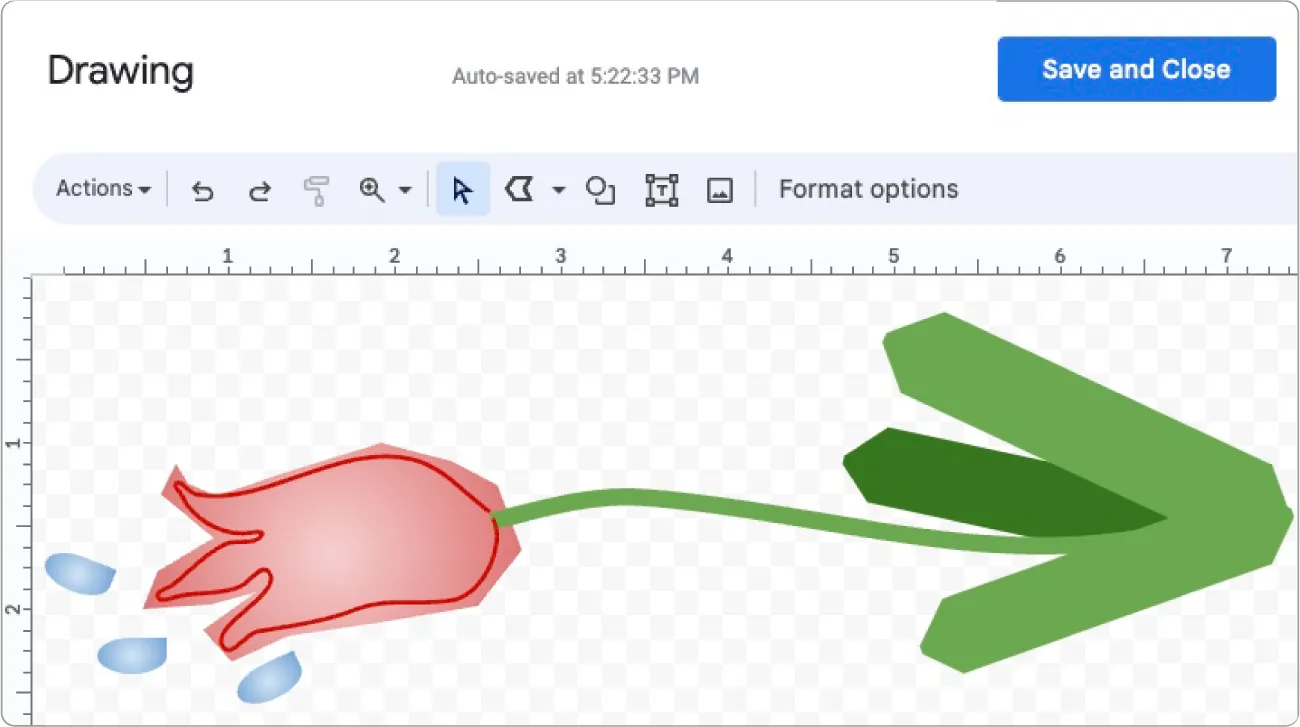Click the Drawing title heading
The width and height of the screenshot is (1300, 727).
click(120, 71)
